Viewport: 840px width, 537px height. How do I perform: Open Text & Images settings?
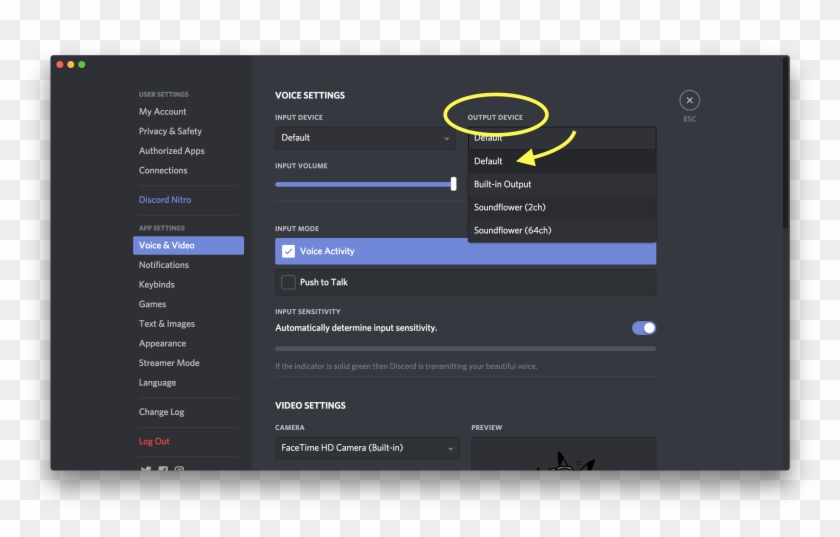(x=167, y=324)
